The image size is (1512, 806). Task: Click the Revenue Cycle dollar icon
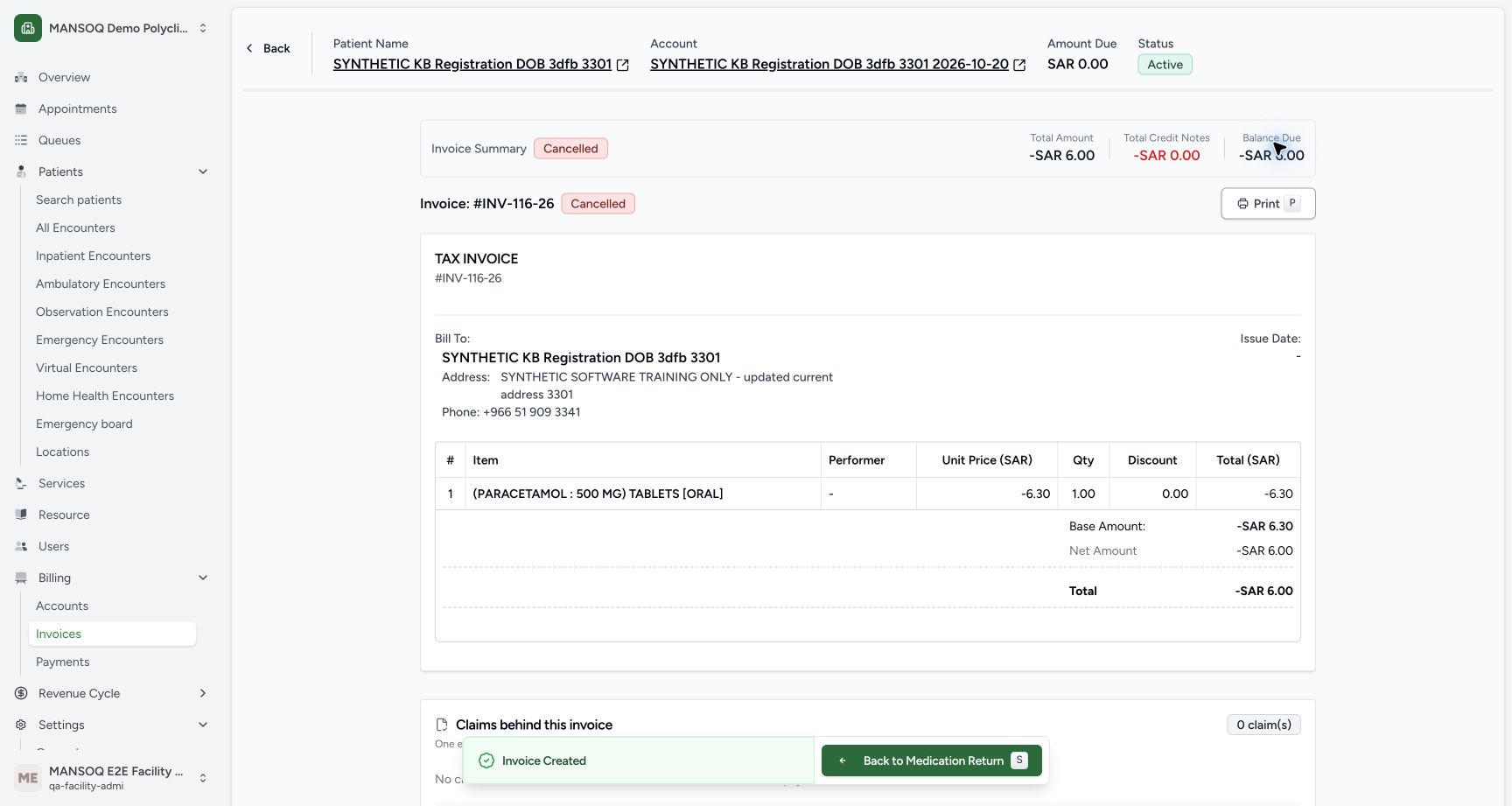tap(21, 693)
